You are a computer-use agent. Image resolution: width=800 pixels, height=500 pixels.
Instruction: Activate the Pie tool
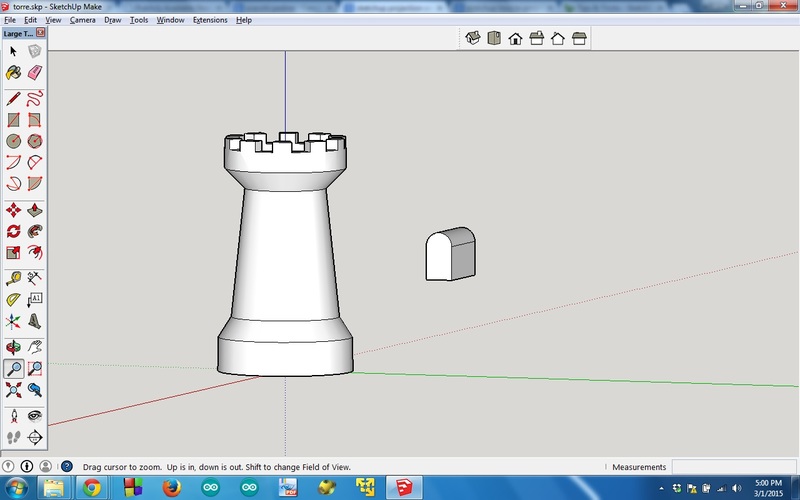(x=34, y=183)
